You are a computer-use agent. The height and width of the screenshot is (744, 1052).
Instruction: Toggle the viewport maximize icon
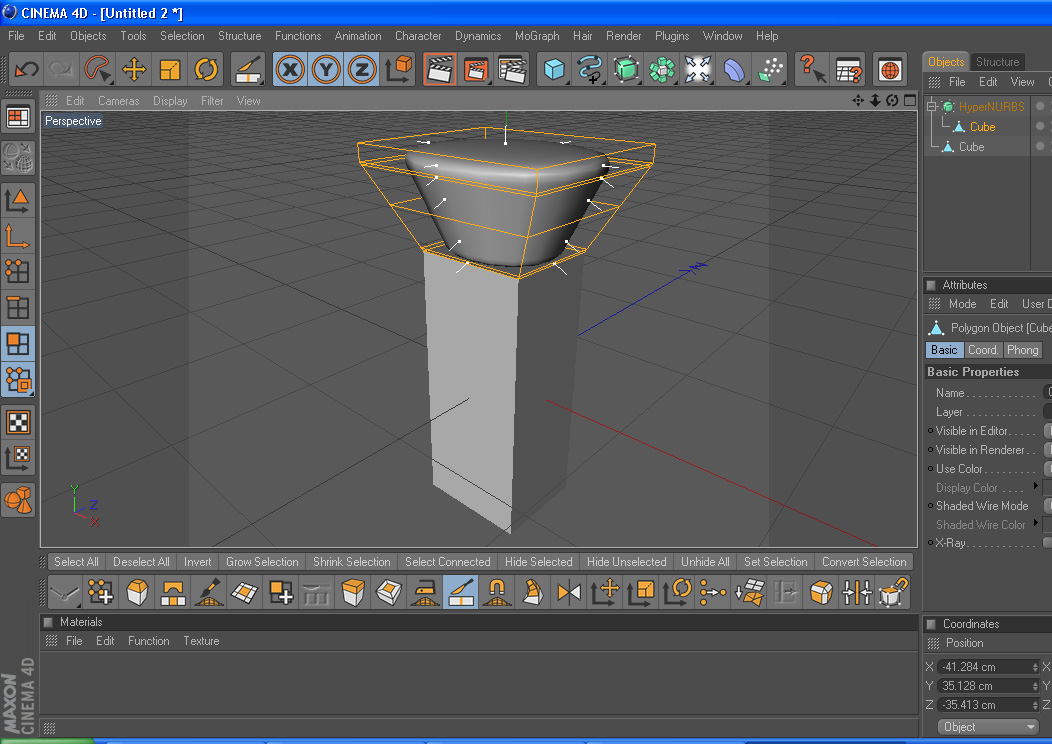tap(910, 100)
